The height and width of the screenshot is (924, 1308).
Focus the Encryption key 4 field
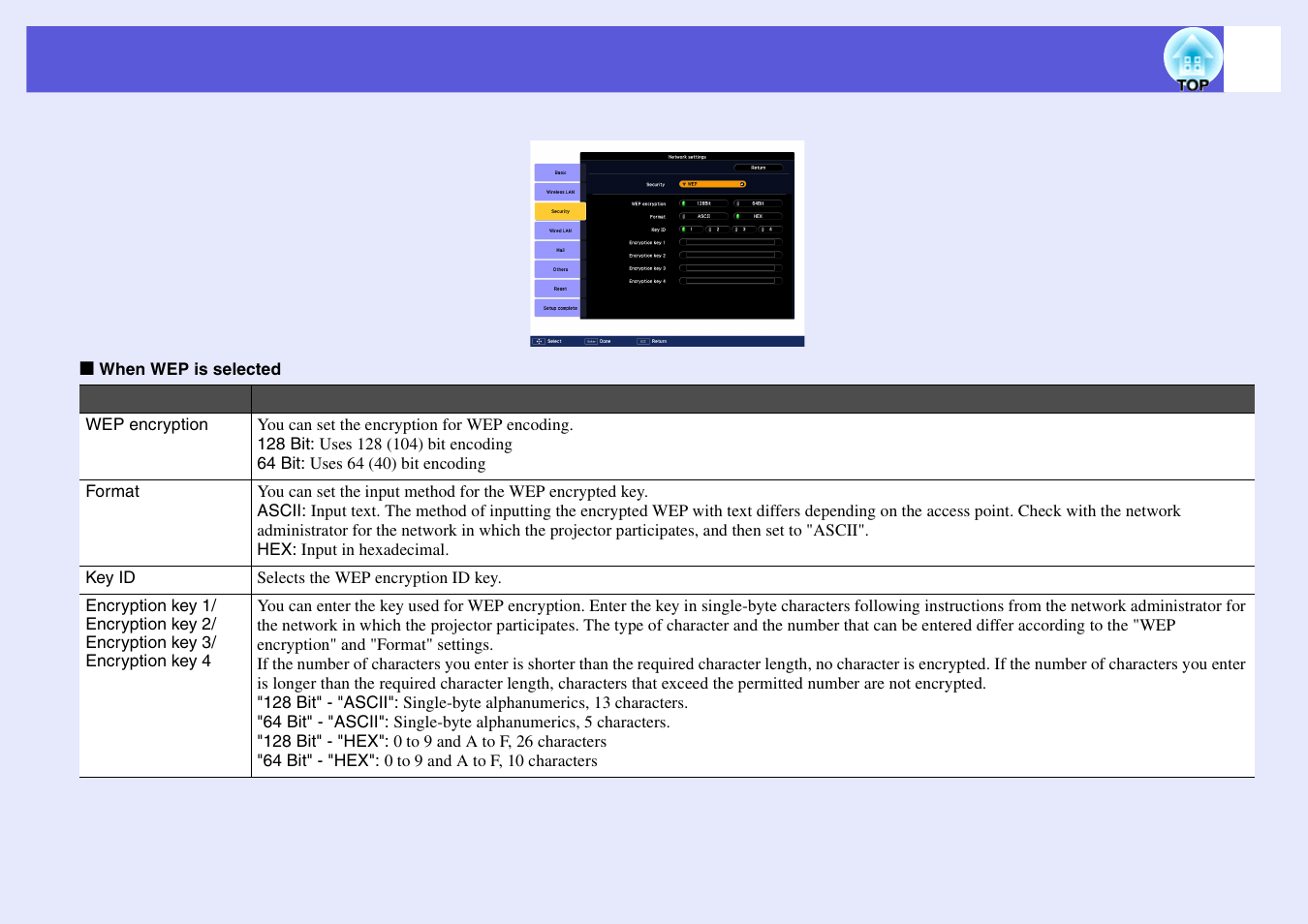pyautogui.click(x=731, y=281)
